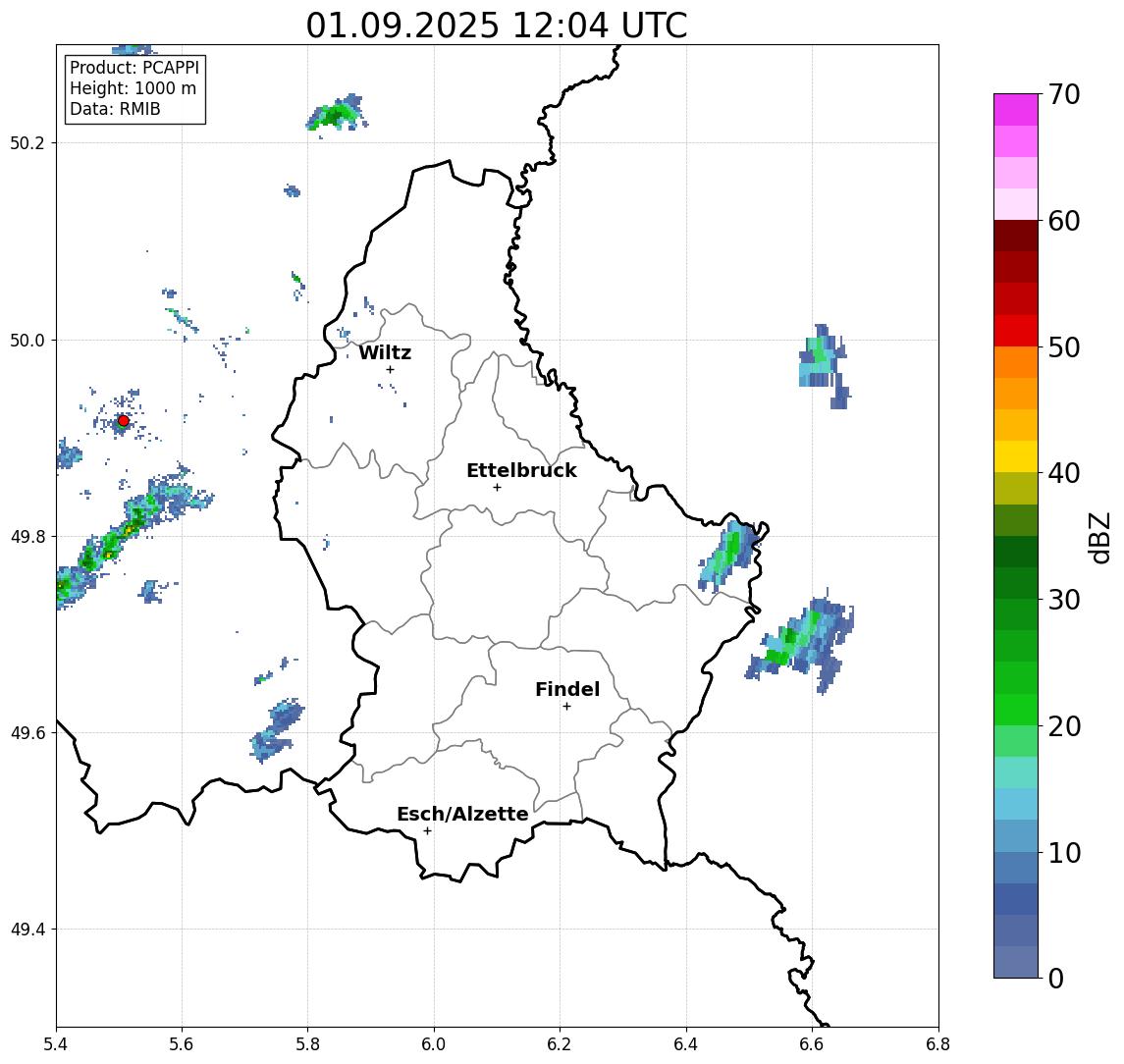Click the colorbar tick label 50

pyautogui.click(x=1064, y=347)
